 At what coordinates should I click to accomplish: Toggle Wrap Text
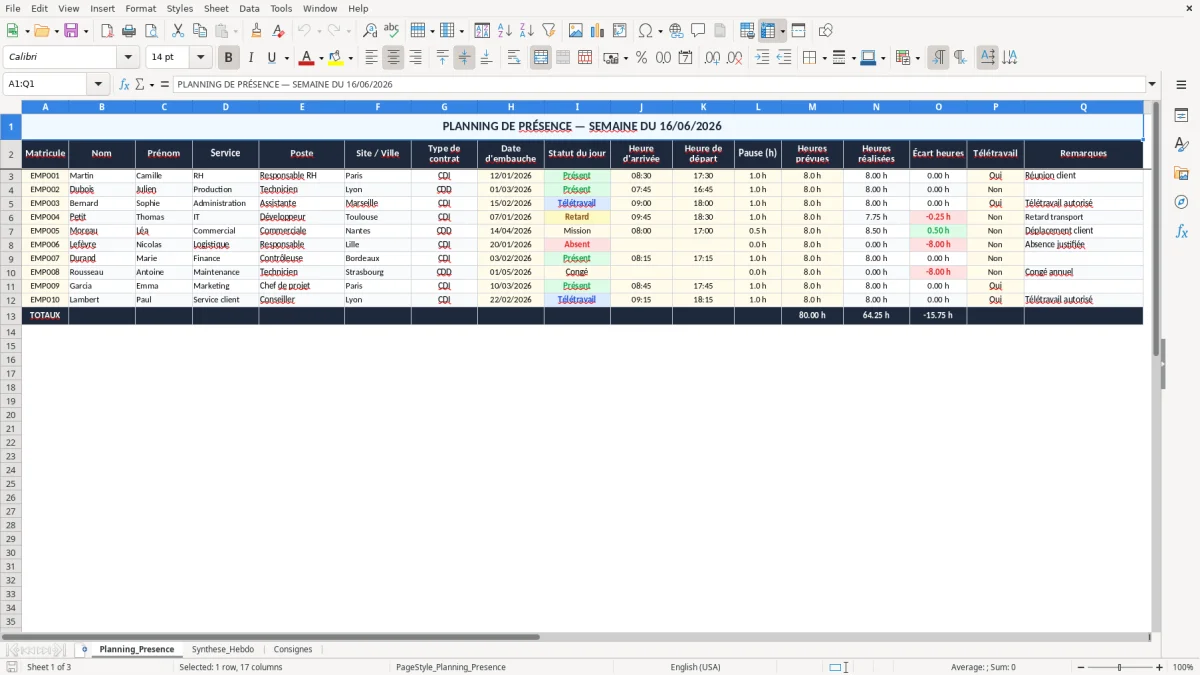click(514, 58)
